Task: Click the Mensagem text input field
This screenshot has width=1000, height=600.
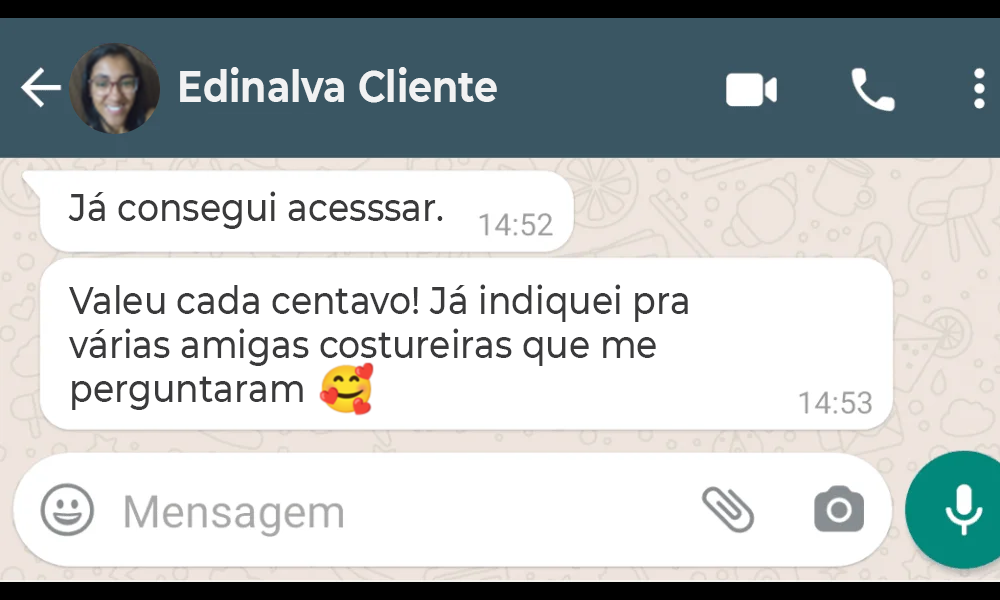Action: click(395, 512)
